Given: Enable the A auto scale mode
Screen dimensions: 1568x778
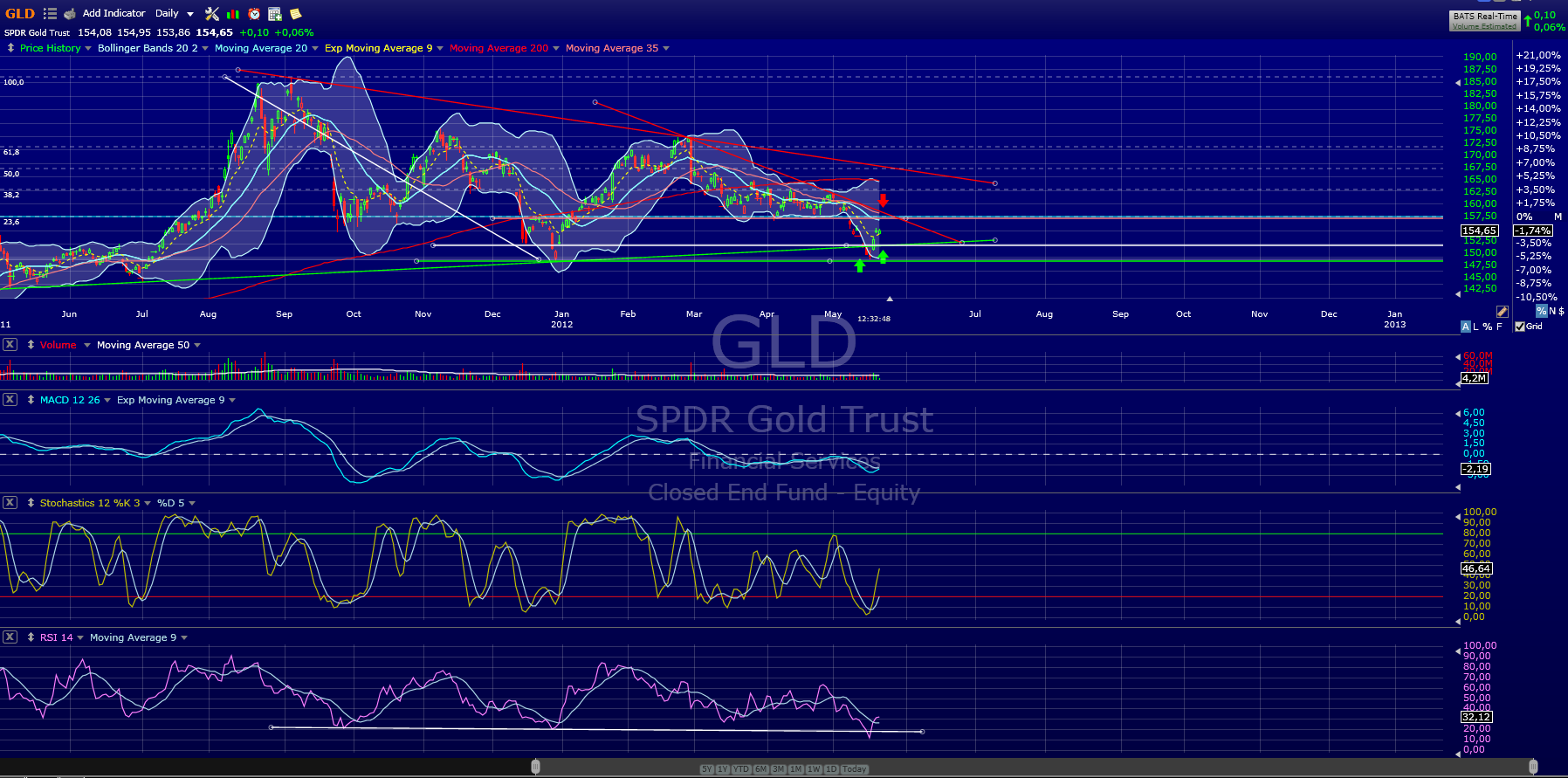Looking at the screenshot, I should tap(1466, 327).
